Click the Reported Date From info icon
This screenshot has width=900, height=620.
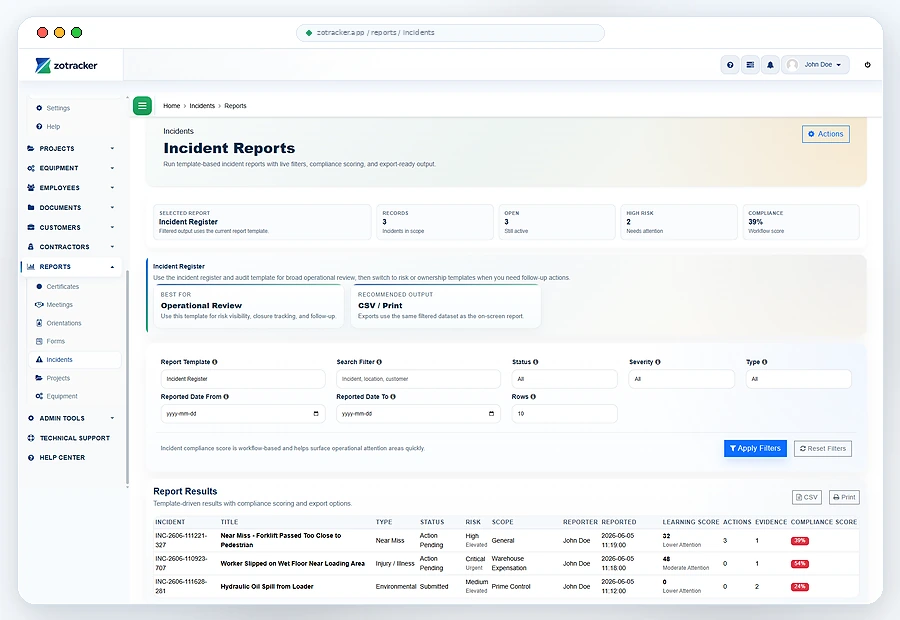pos(226,397)
